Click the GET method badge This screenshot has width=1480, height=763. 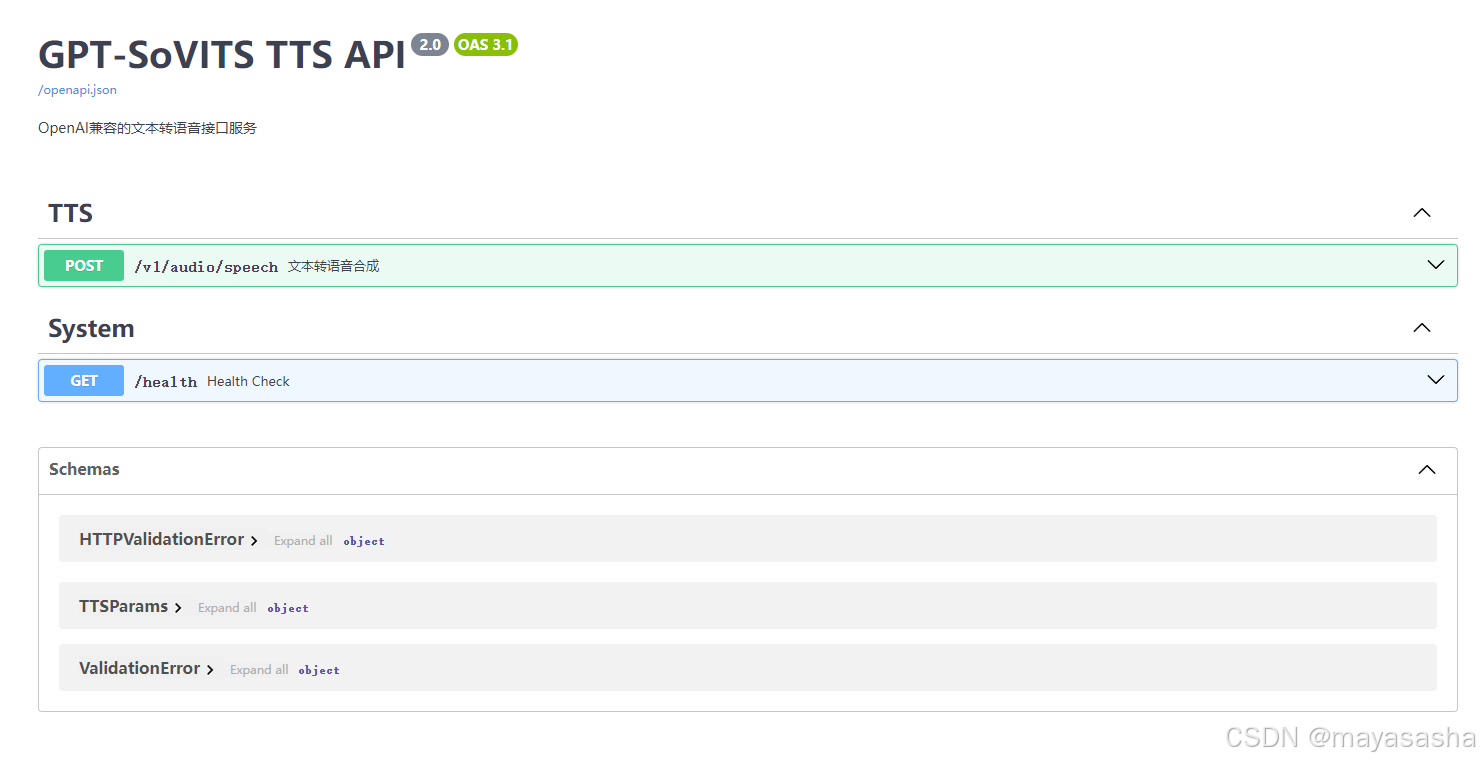(84, 381)
